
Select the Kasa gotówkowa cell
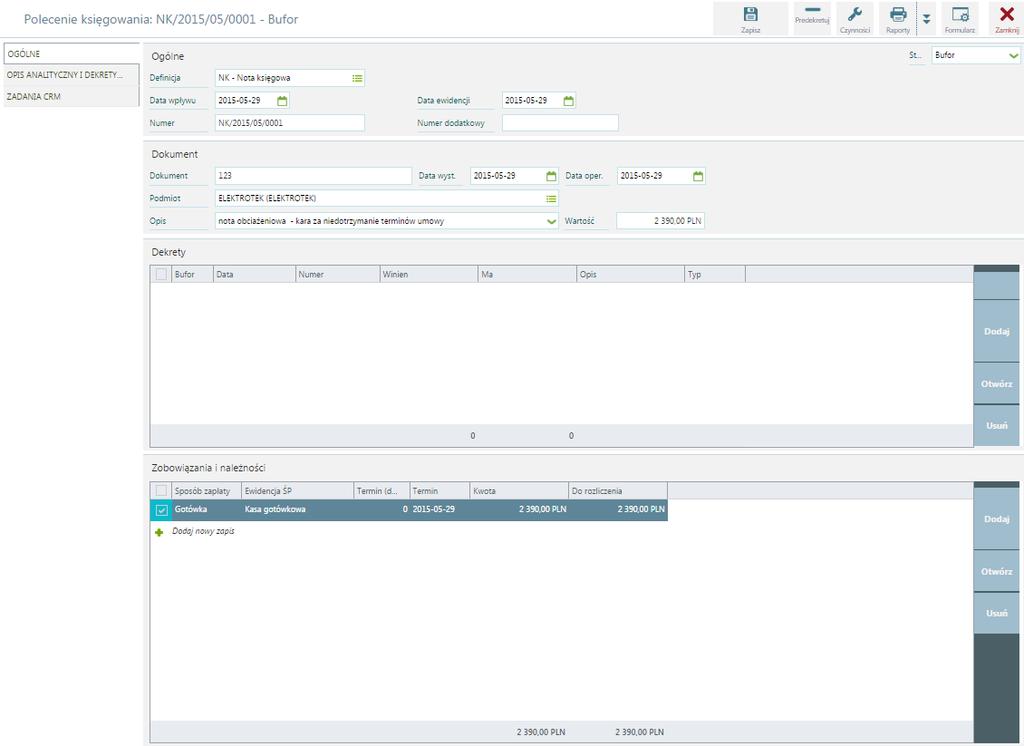pyautogui.click(x=297, y=510)
